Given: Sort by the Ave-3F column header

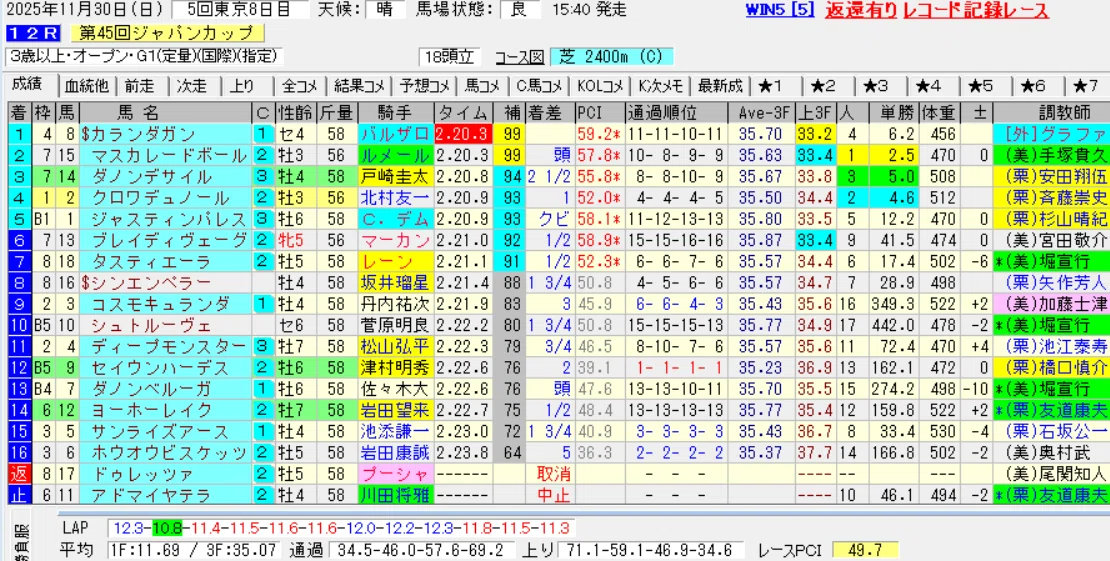Looking at the screenshot, I should click(x=761, y=113).
